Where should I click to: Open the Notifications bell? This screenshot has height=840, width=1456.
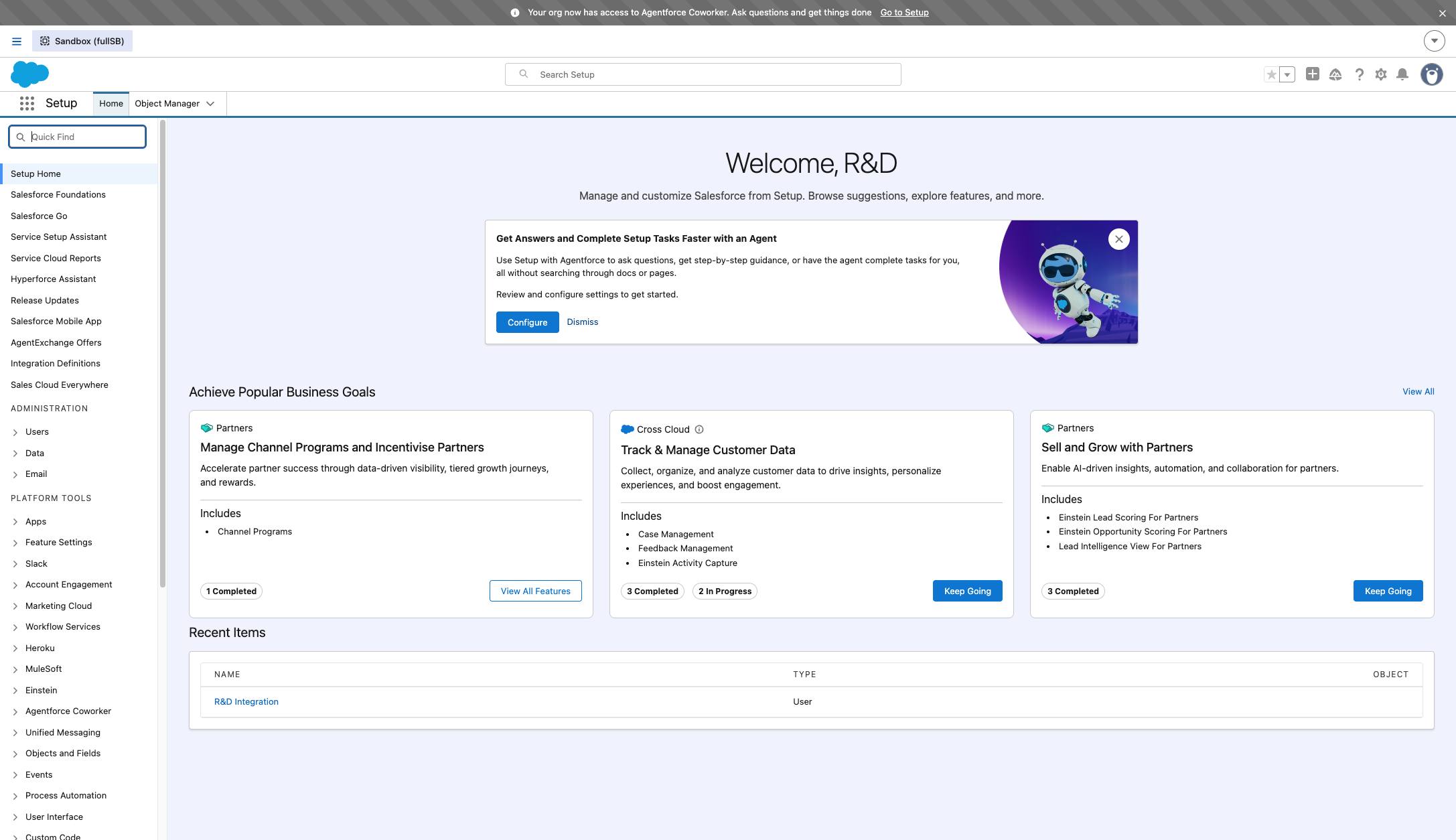pyautogui.click(x=1402, y=74)
